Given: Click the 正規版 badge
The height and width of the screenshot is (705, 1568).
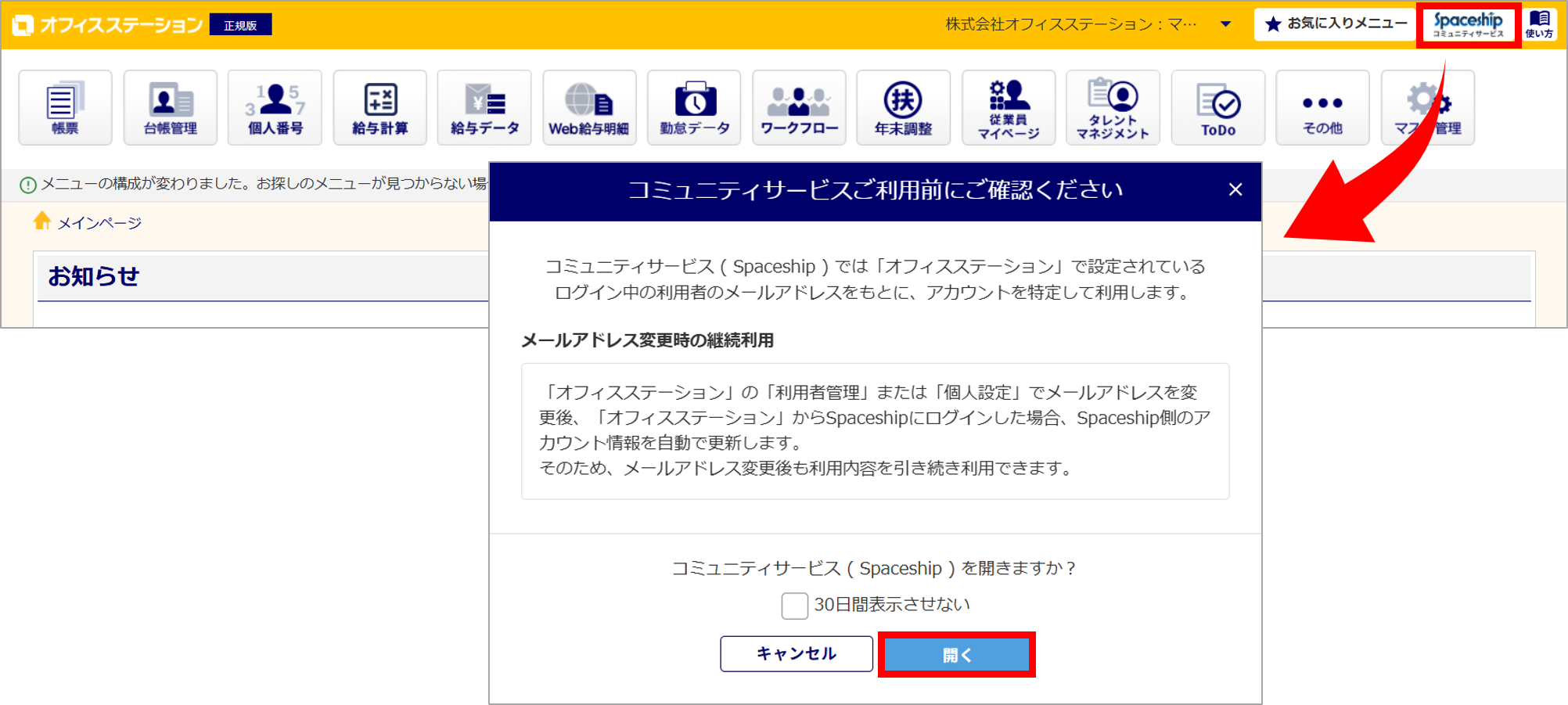Looking at the screenshot, I should click(x=240, y=25).
